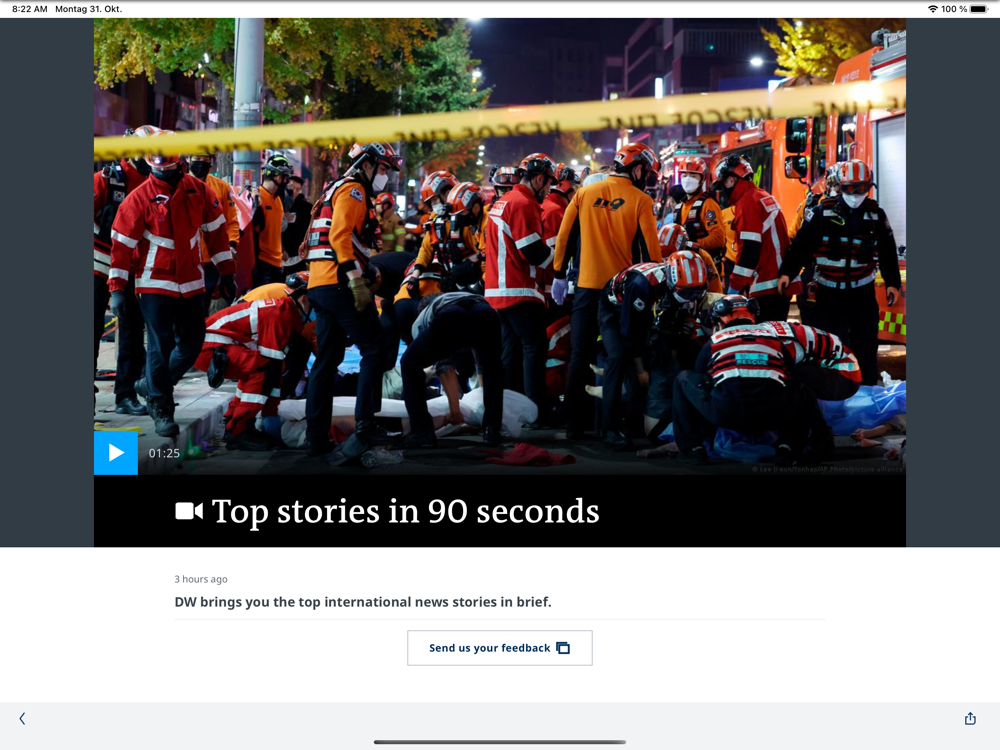Click the 100 % battery percentage text

[954, 9]
